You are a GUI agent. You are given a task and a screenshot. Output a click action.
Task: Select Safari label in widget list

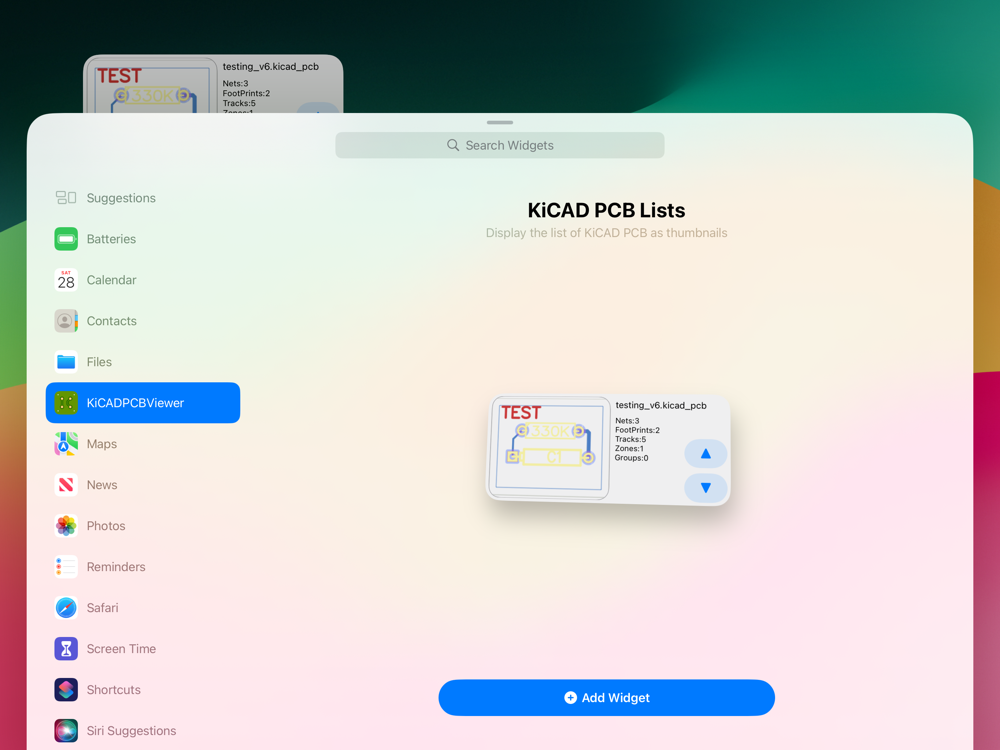[x=103, y=608]
